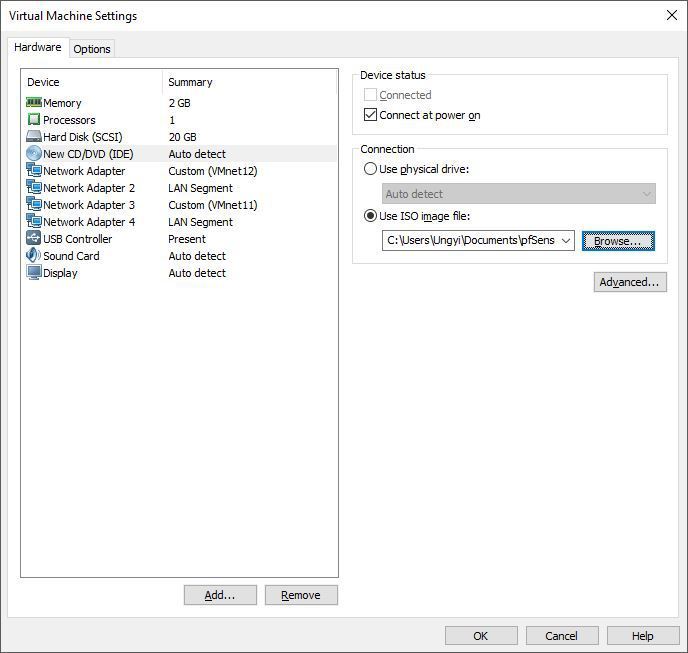Viewport: 688px width, 653px height.
Task: Close the Virtual Machine Settings window
Action: pos(671,15)
